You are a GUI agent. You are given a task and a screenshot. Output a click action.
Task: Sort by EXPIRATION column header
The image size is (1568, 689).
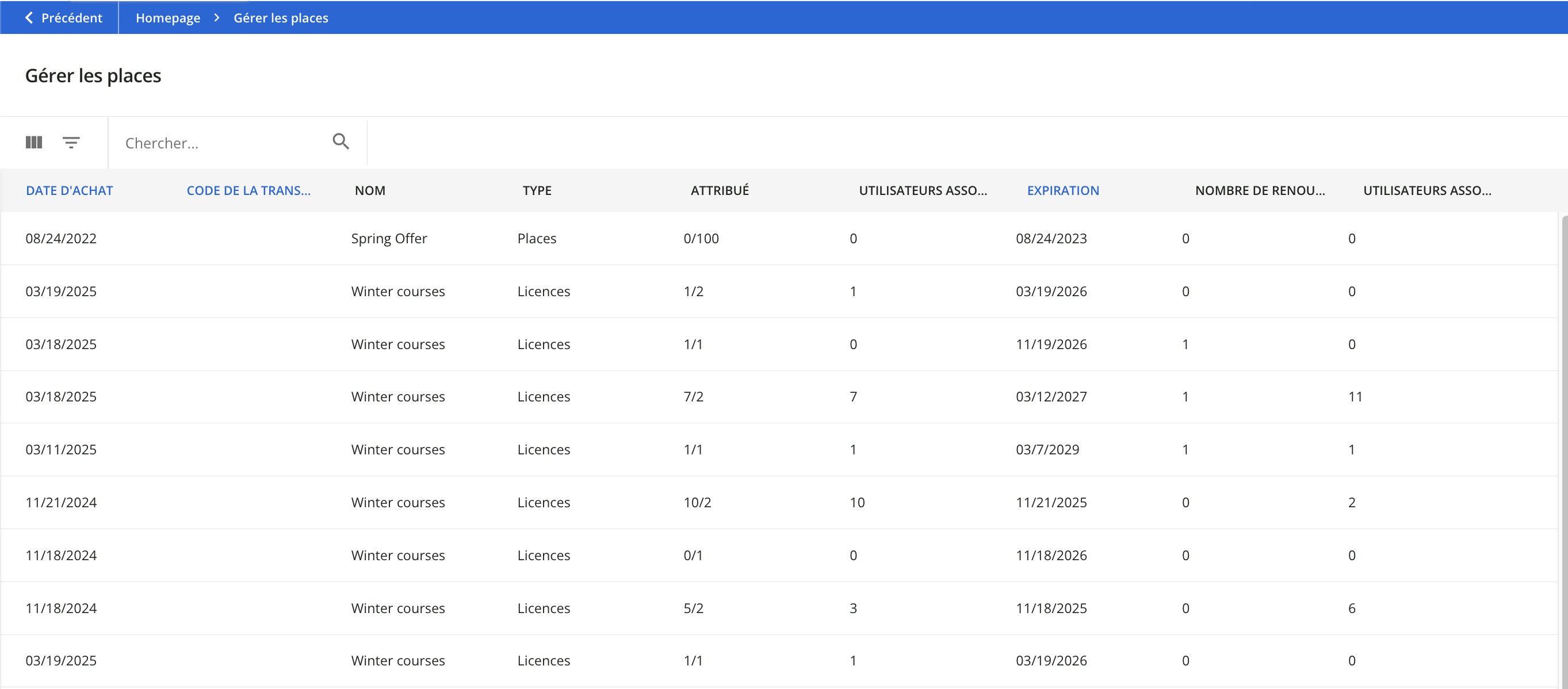1063,190
